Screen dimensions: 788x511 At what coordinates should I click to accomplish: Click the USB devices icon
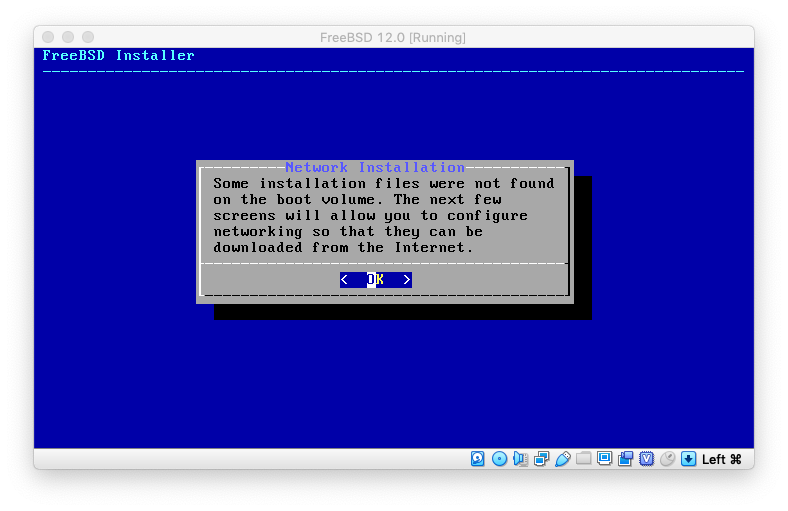pos(562,459)
